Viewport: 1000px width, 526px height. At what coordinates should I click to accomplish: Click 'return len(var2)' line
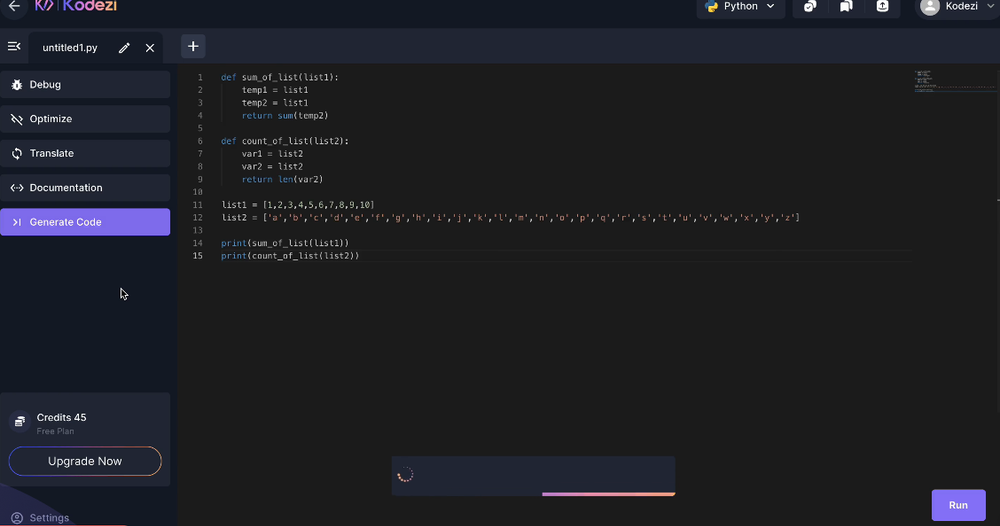[282, 179]
